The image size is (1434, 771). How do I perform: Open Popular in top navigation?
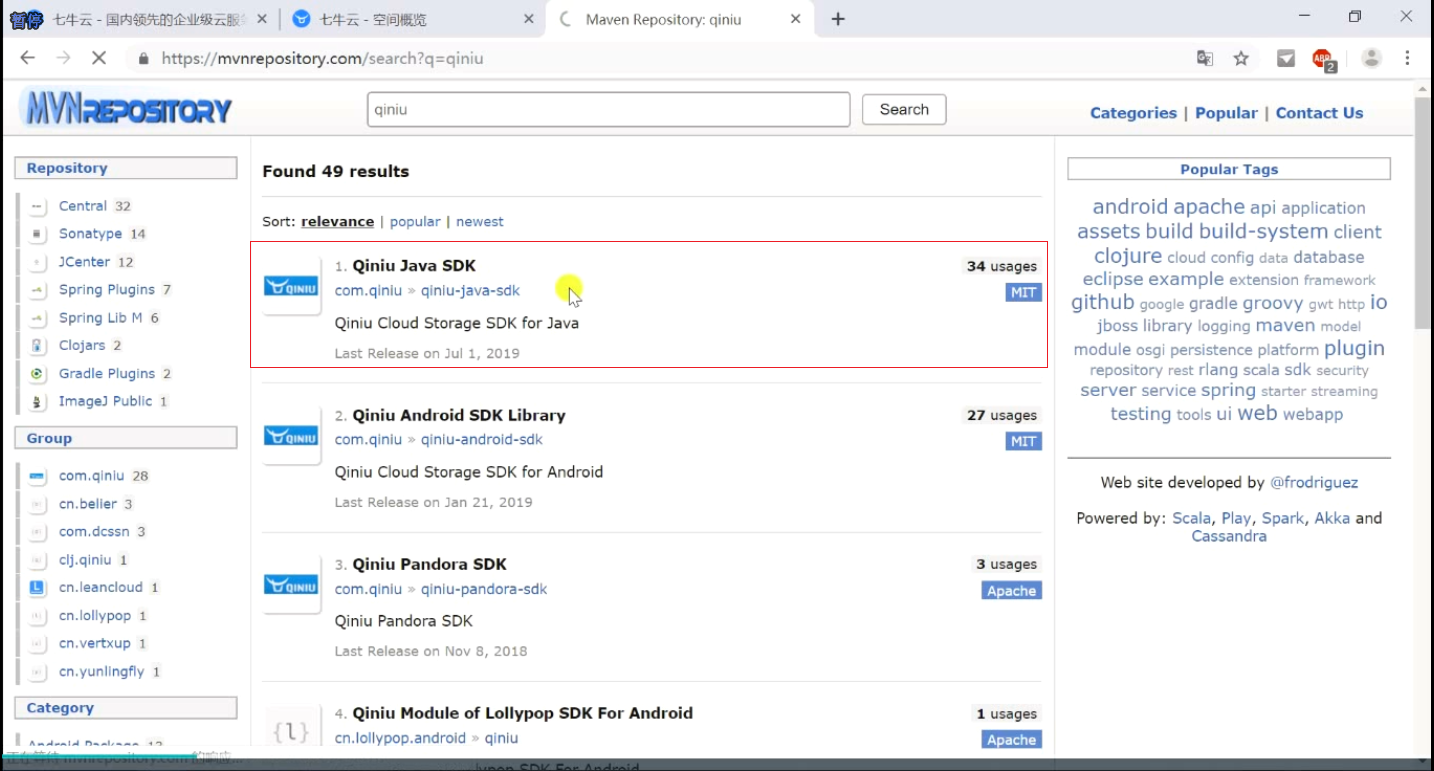click(1226, 113)
